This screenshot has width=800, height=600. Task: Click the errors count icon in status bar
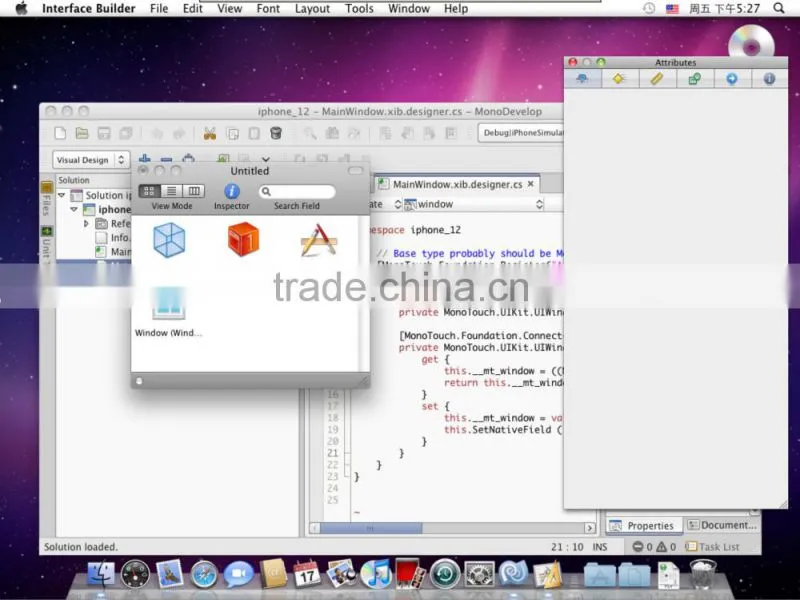pos(638,547)
